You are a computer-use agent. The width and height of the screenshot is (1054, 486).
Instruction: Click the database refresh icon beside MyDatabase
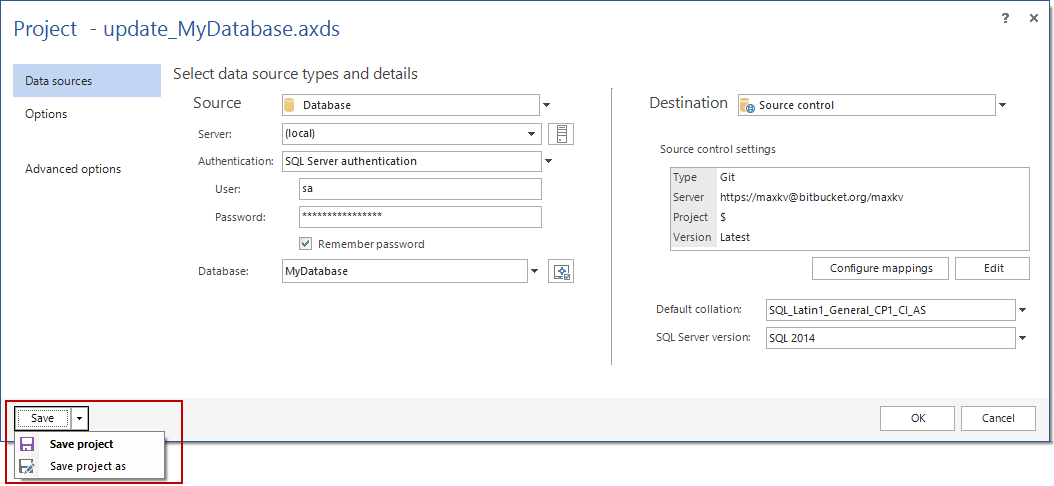[x=561, y=271]
